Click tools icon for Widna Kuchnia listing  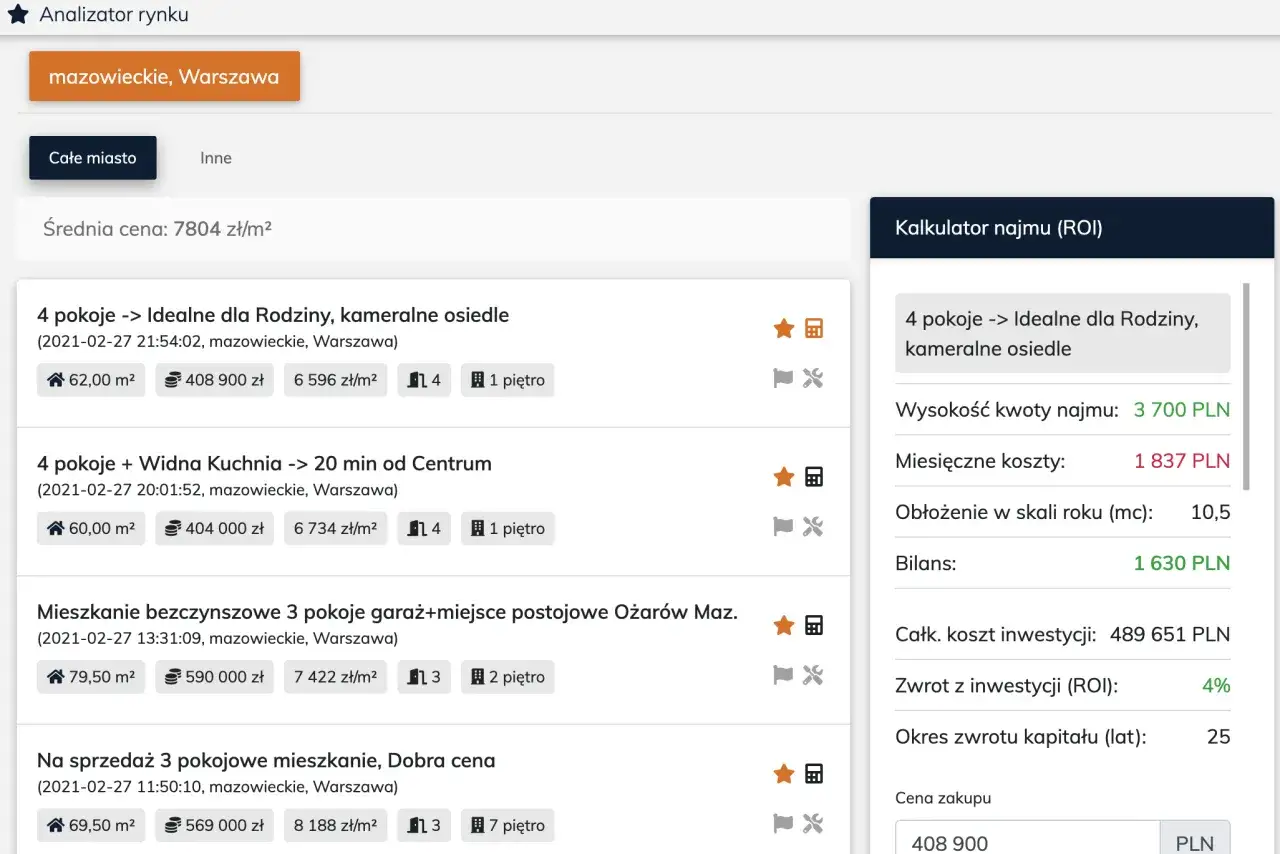(813, 526)
